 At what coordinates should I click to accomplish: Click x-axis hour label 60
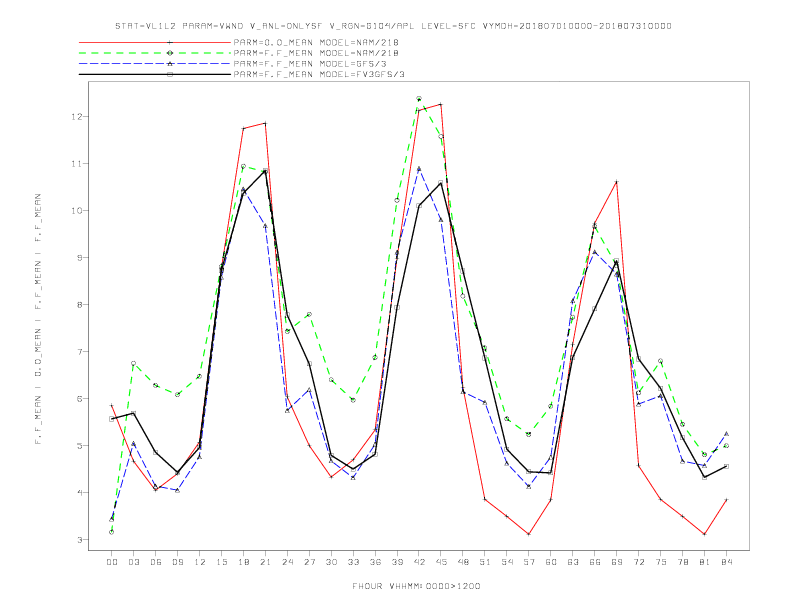(x=551, y=562)
